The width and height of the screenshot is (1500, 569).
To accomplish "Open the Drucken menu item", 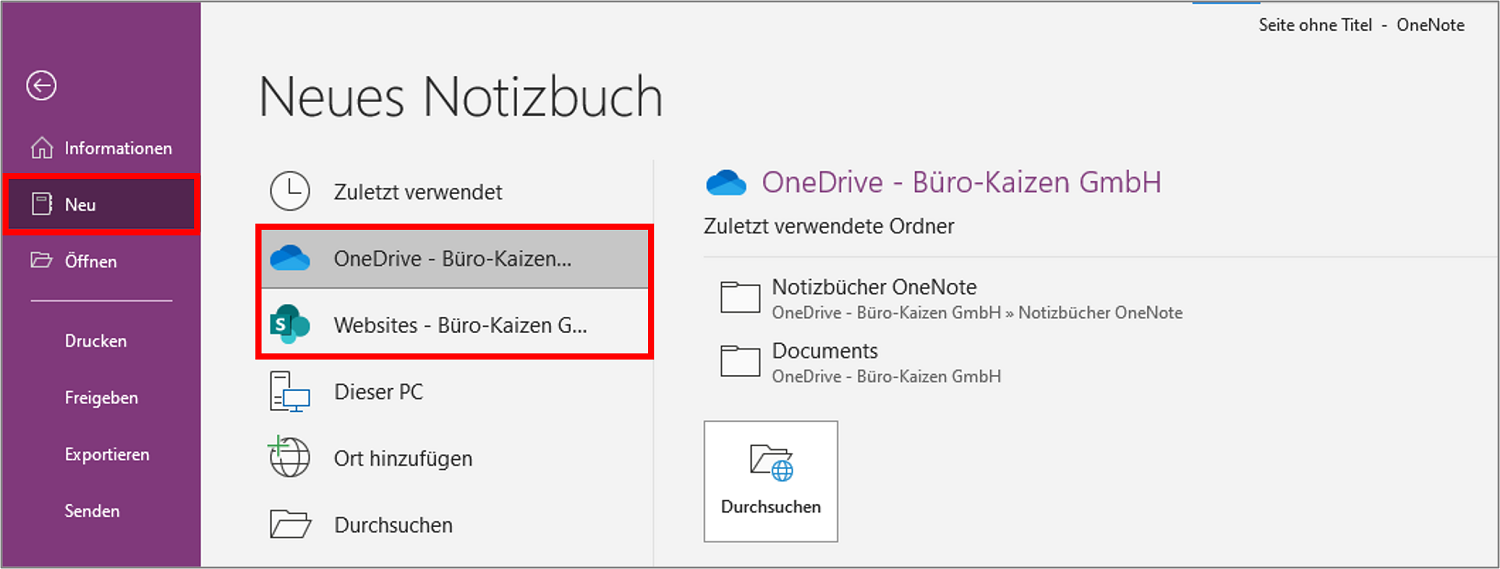I will point(96,341).
